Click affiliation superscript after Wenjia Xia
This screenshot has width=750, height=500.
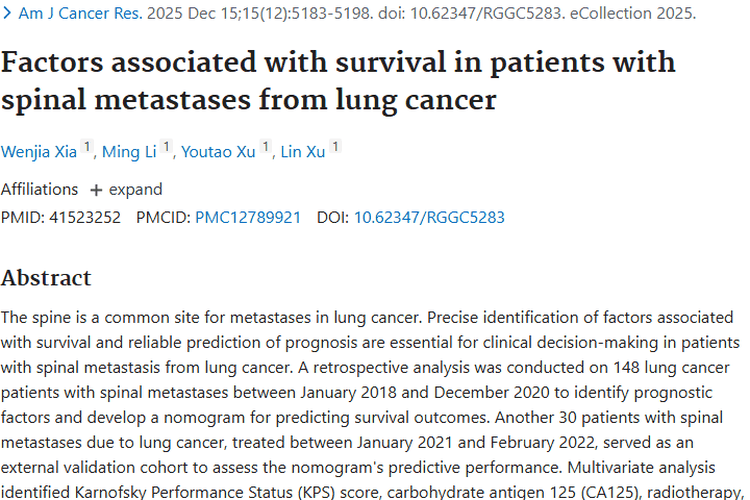coord(87,148)
